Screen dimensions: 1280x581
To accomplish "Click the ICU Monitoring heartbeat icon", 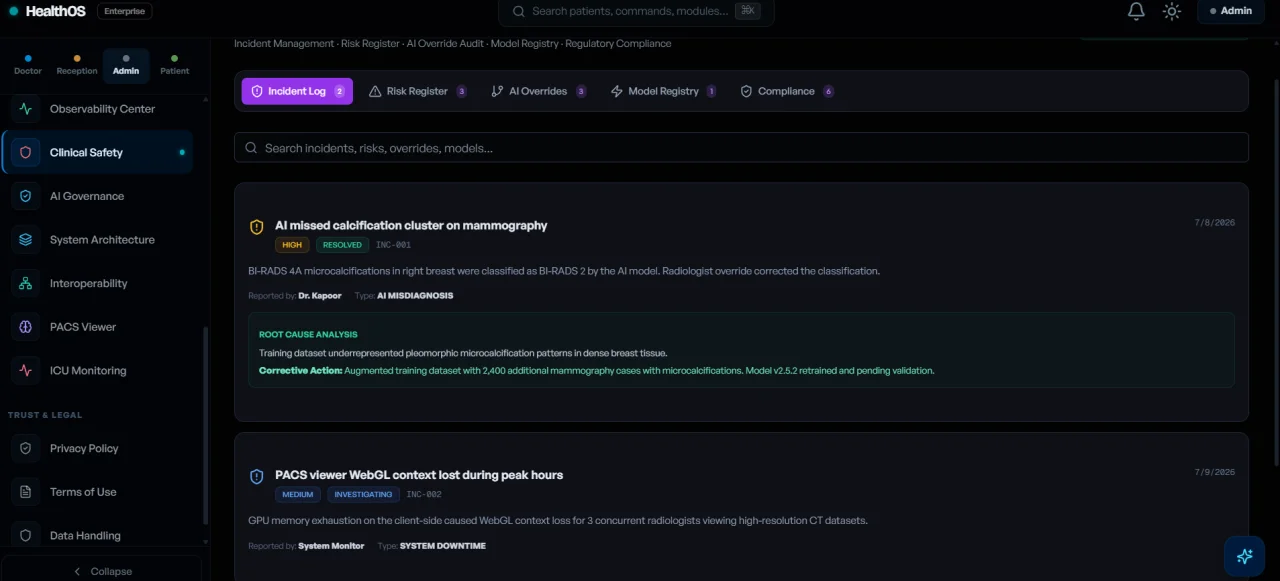I will click(x=26, y=371).
